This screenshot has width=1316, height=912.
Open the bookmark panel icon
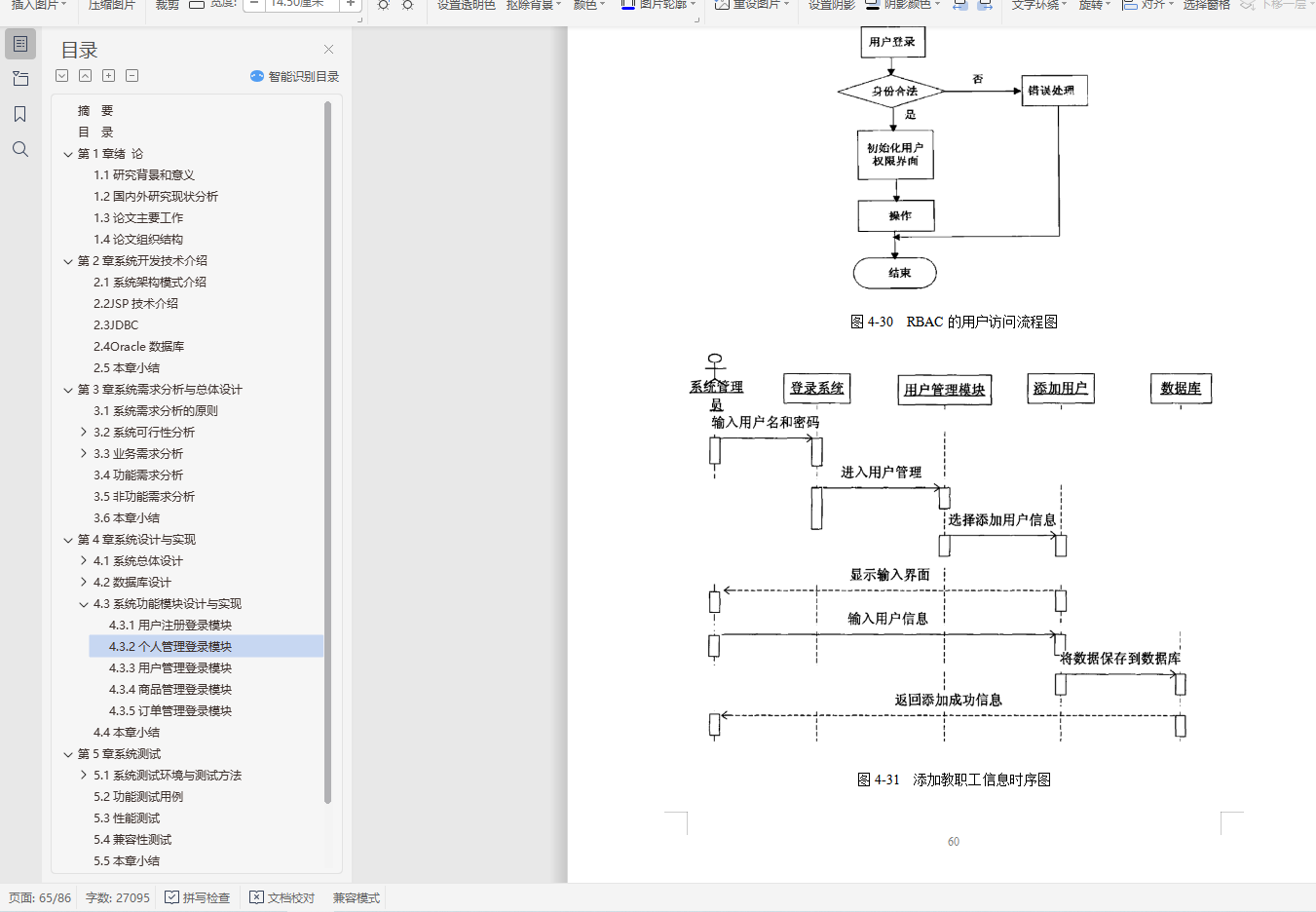click(20, 114)
